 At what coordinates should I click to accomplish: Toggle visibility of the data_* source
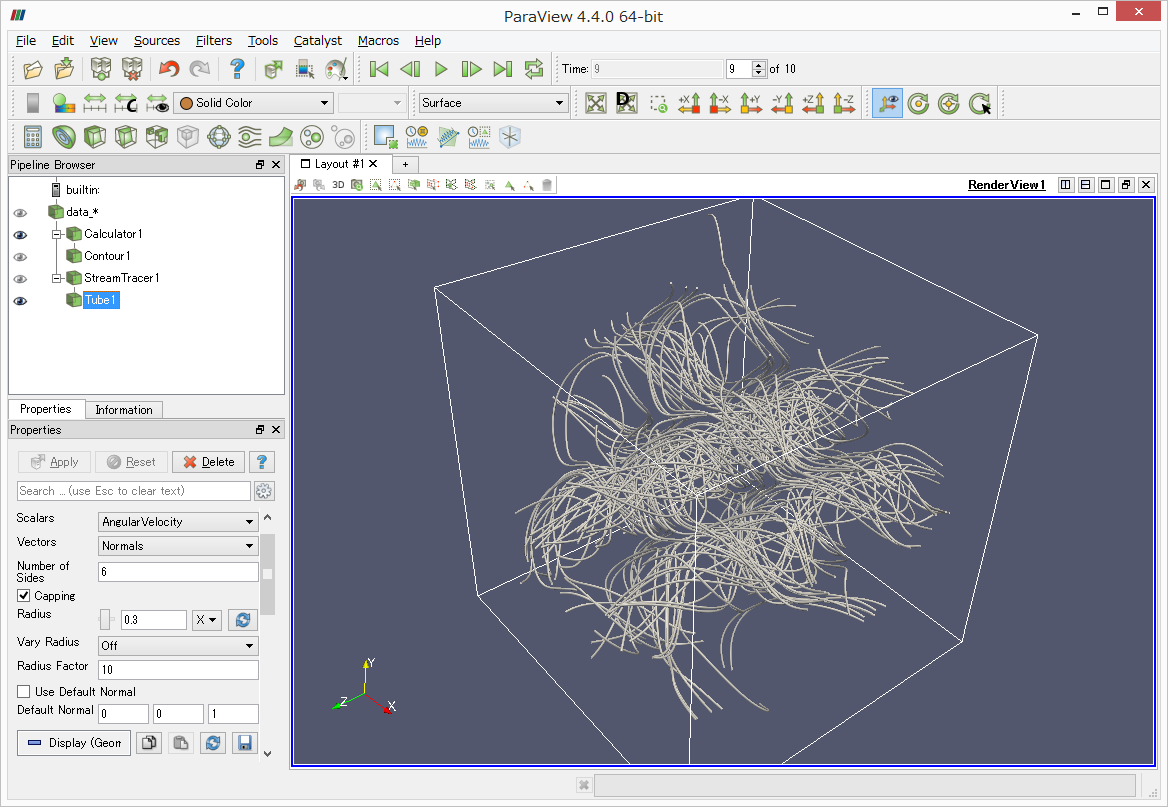click(x=20, y=212)
